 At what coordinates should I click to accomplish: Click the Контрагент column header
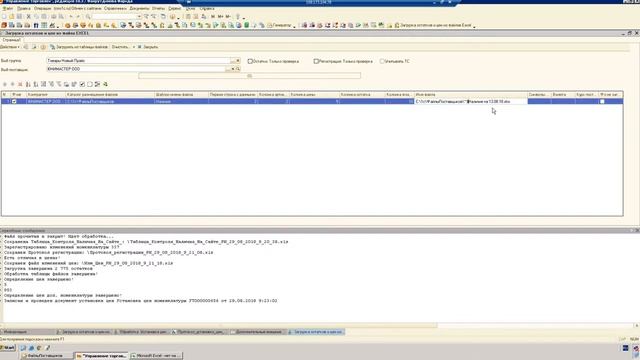tap(45, 94)
